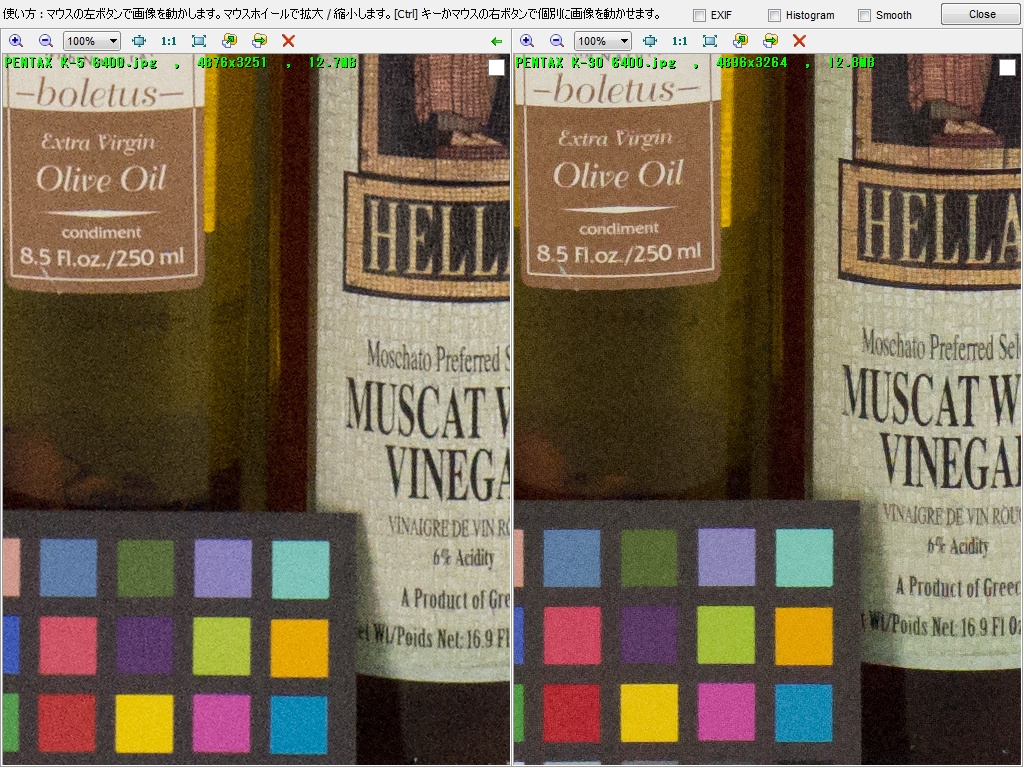Viewport: 1024px width, 768px height.
Task: Click the '12.7MB' file size text
Action: pos(332,63)
